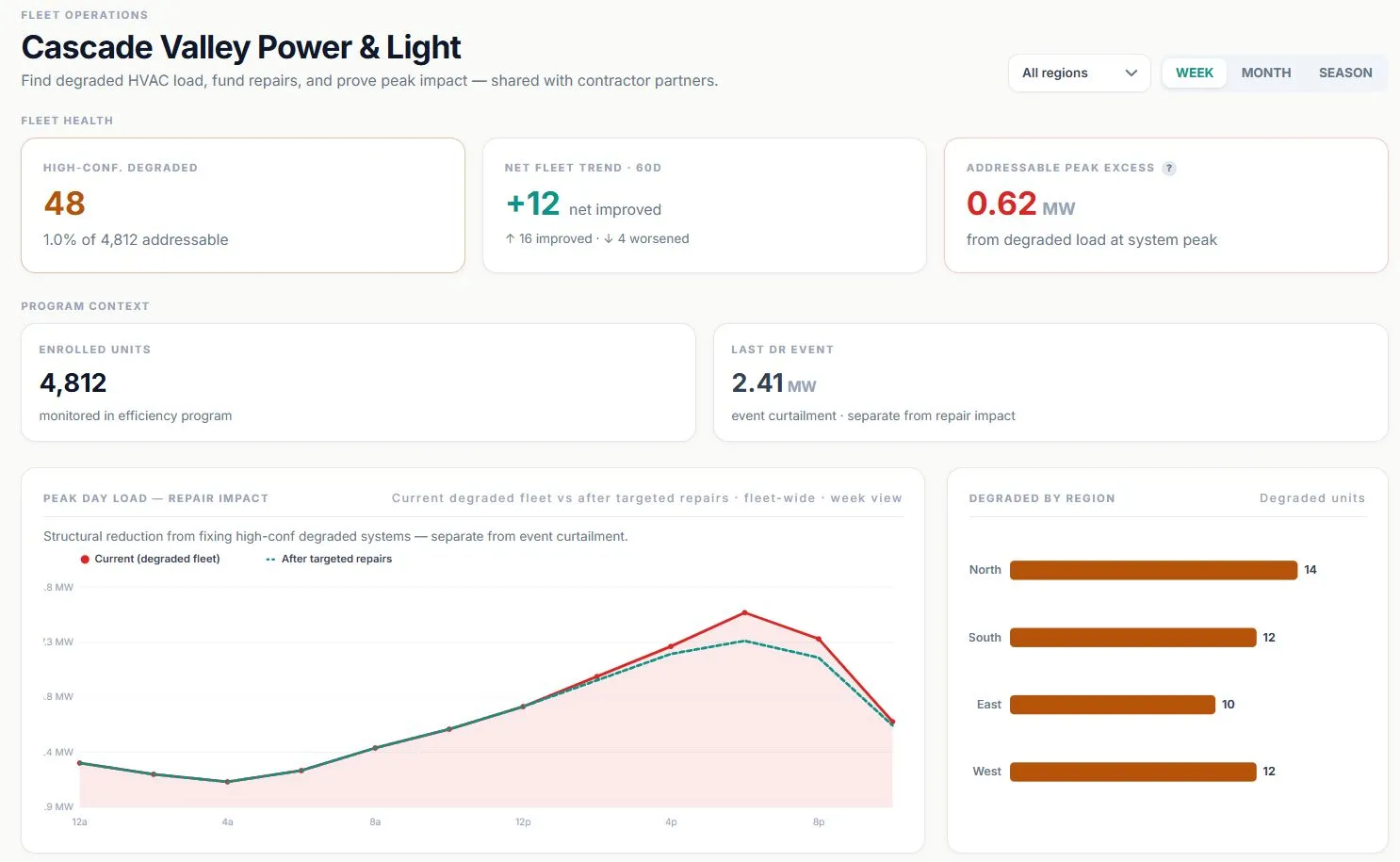
Task: Open the Net Fleet Trend card
Action: [704, 205]
